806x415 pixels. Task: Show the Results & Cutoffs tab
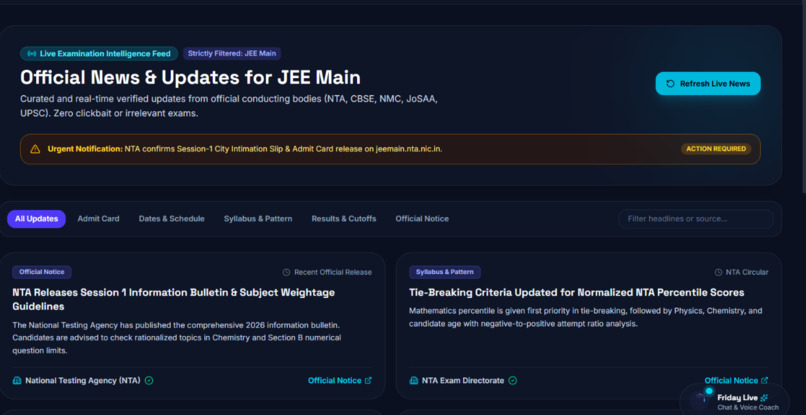(343, 219)
